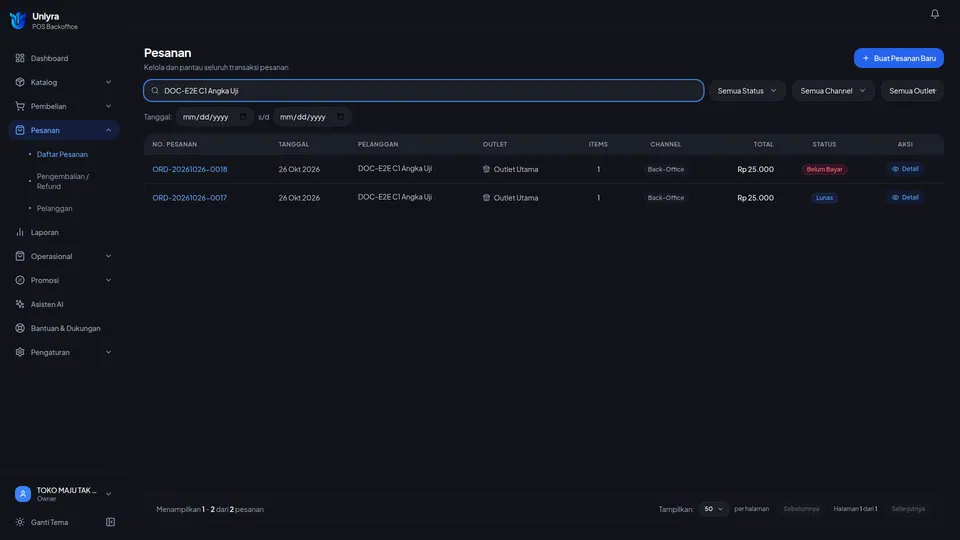Click Halaman 1 dari 1 text
Viewport: 960px width, 540px height.
tap(855, 509)
